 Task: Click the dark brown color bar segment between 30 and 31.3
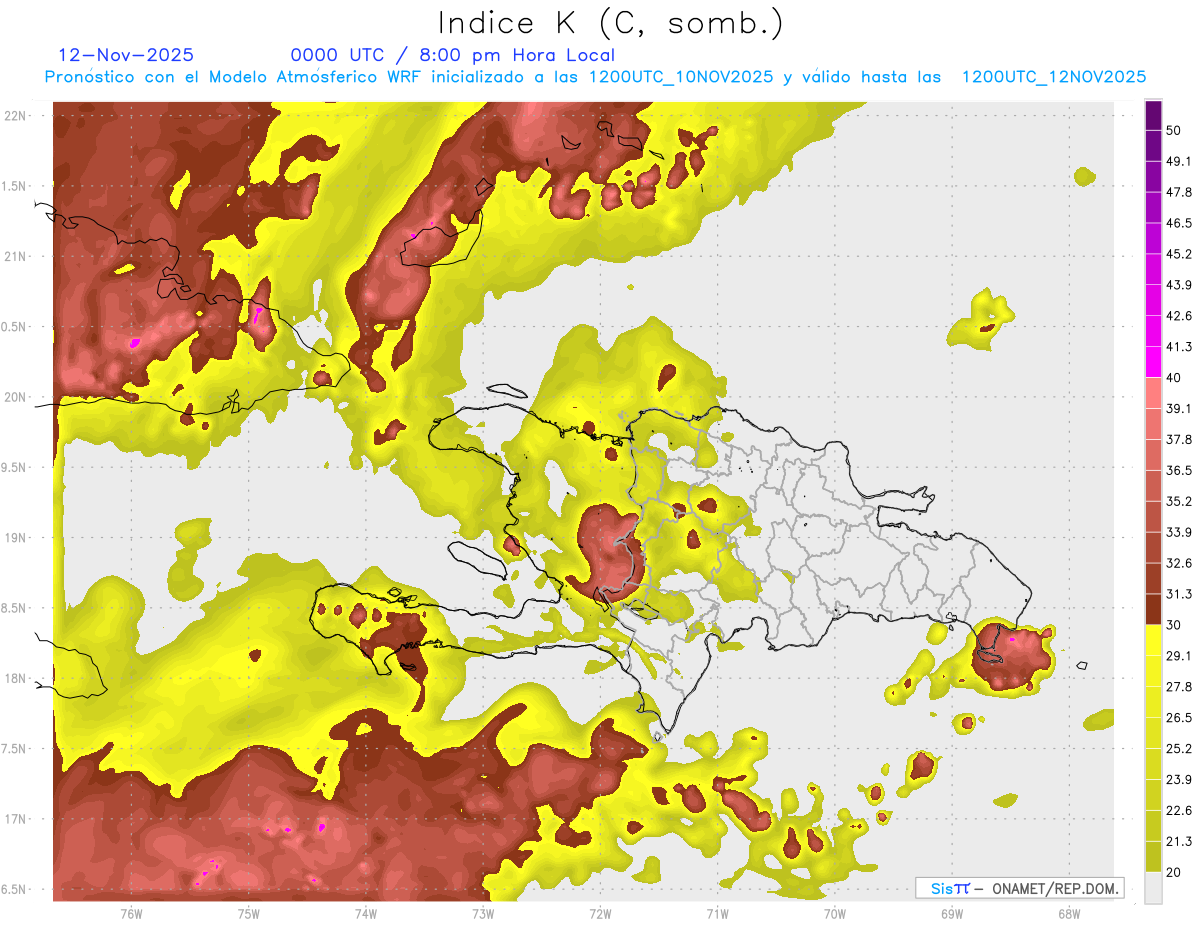pyautogui.click(x=1153, y=610)
